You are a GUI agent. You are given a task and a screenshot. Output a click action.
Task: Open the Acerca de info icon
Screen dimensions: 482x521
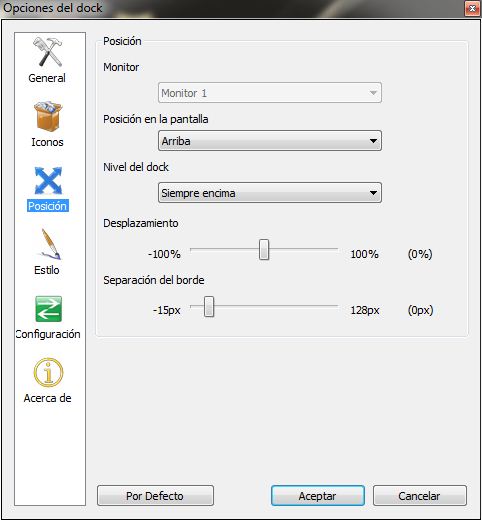48,372
